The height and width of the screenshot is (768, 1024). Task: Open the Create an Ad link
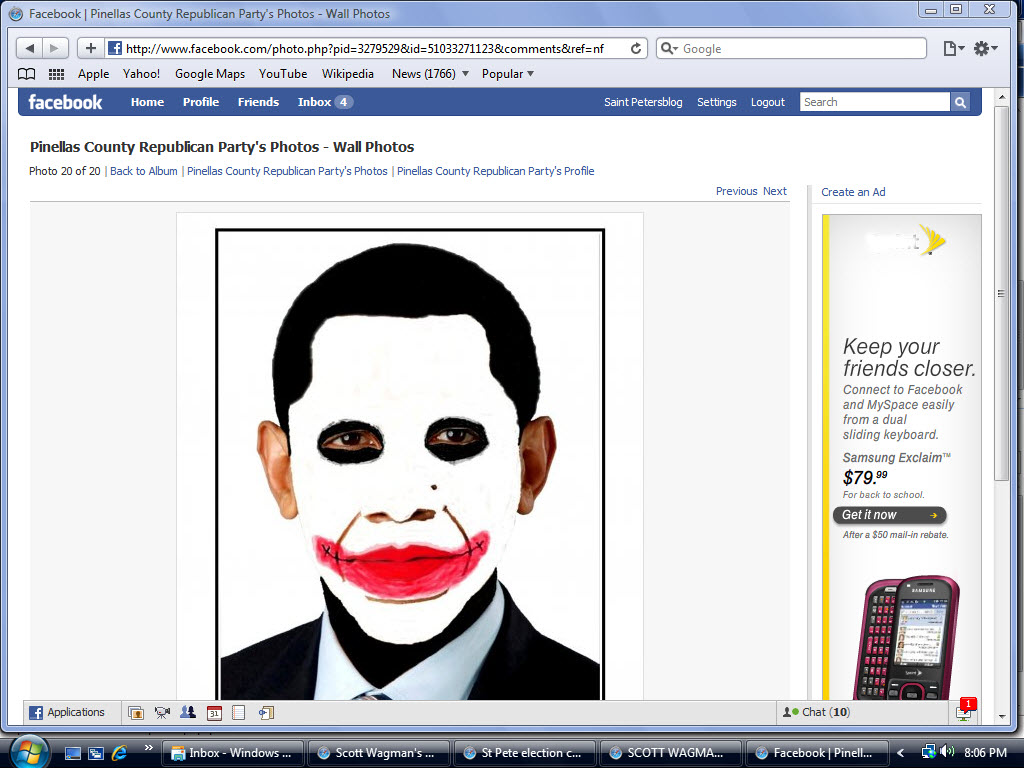[853, 191]
